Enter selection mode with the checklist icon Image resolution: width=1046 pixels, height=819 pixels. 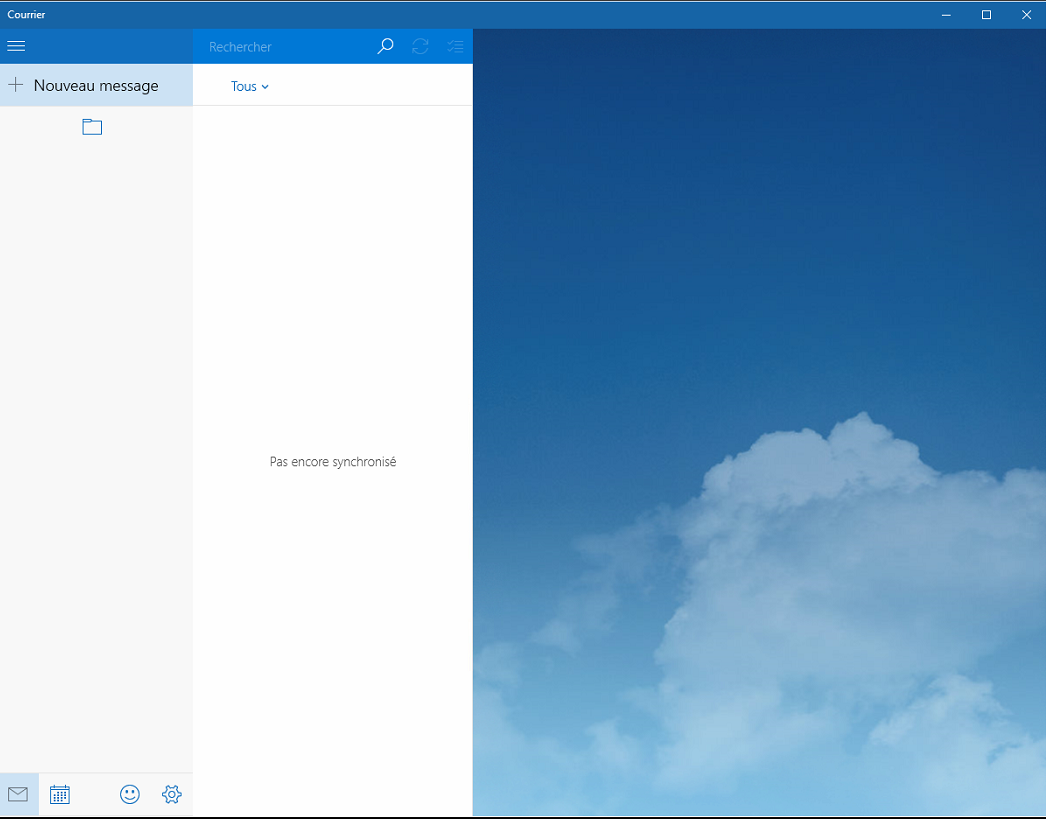click(456, 46)
